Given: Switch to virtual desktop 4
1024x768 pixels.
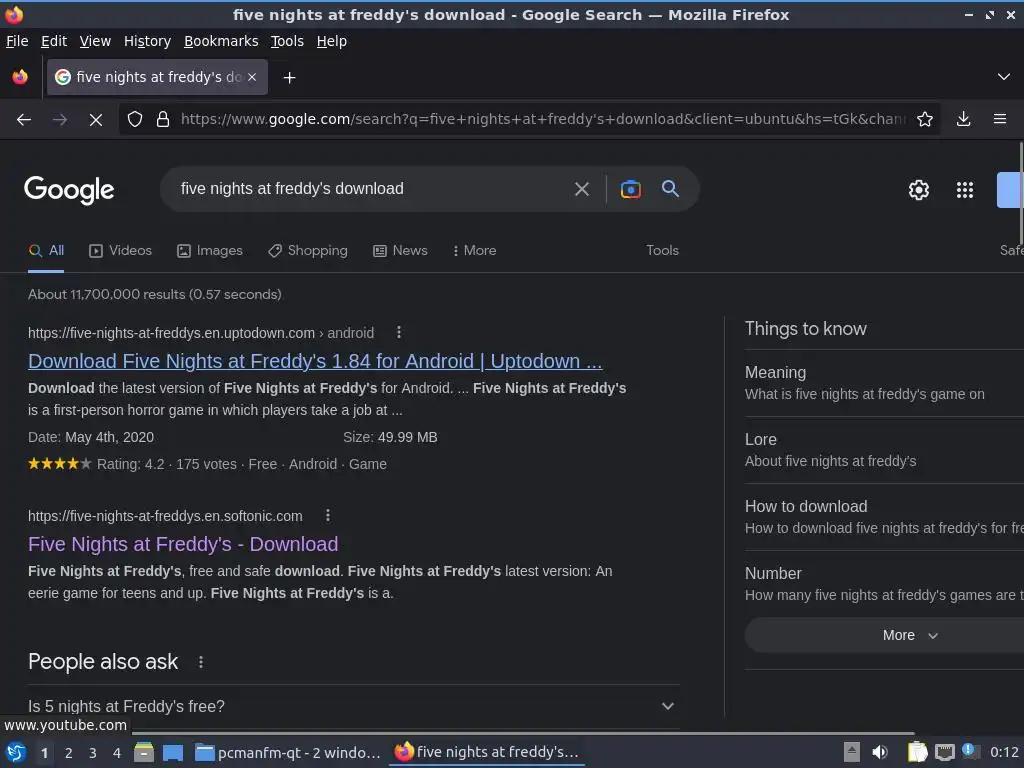Looking at the screenshot, I should [117, 753].
